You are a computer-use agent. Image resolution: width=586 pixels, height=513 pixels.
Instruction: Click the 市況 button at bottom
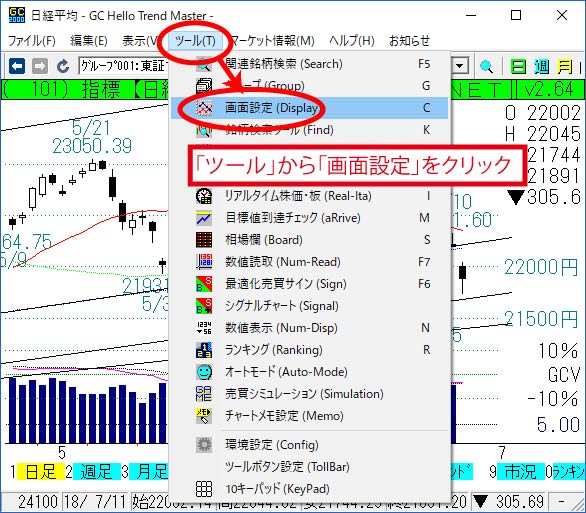pyautogui.click(x=520, y=472)
